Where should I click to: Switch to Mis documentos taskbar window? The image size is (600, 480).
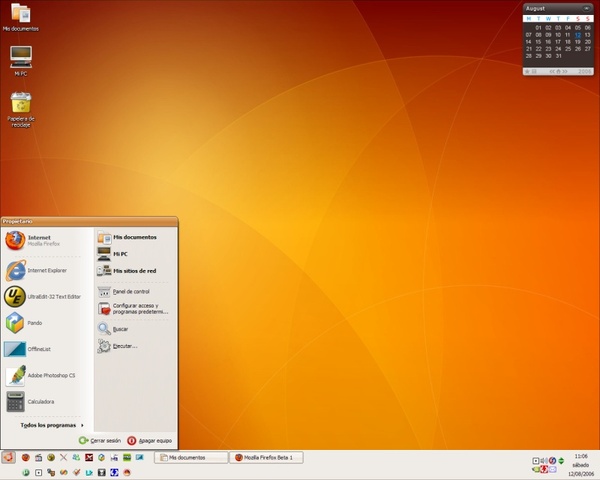pos(191,457)
